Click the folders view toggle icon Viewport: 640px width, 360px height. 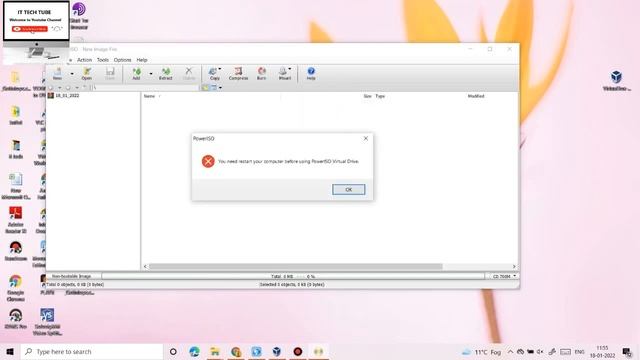click(205, 87)
